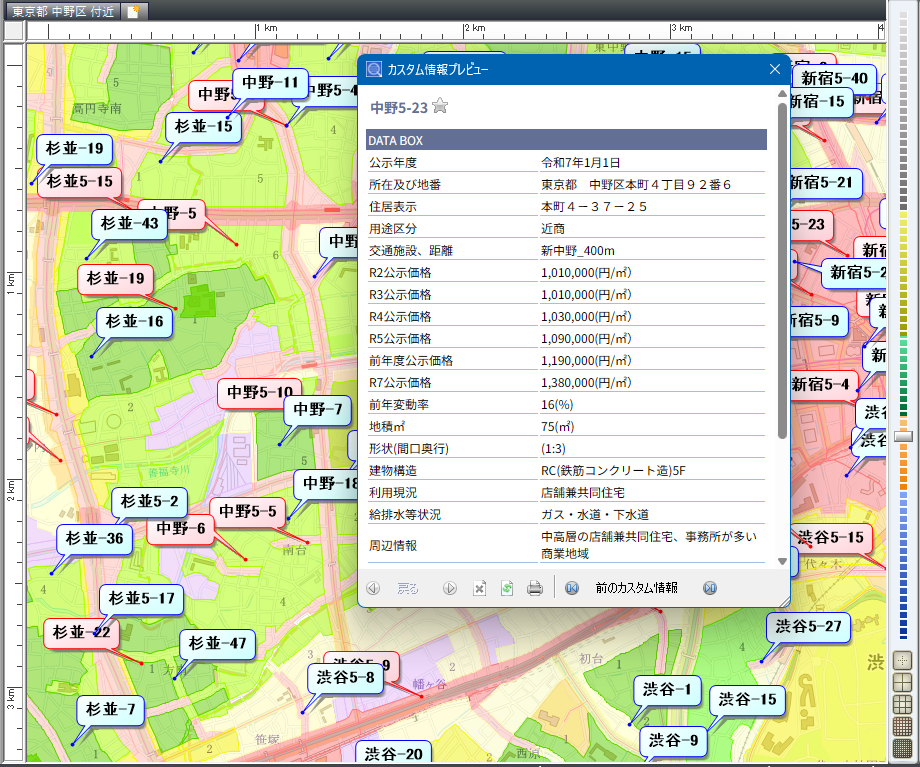
Task: Click the 中野-7 map label
Action: point(317,410)
